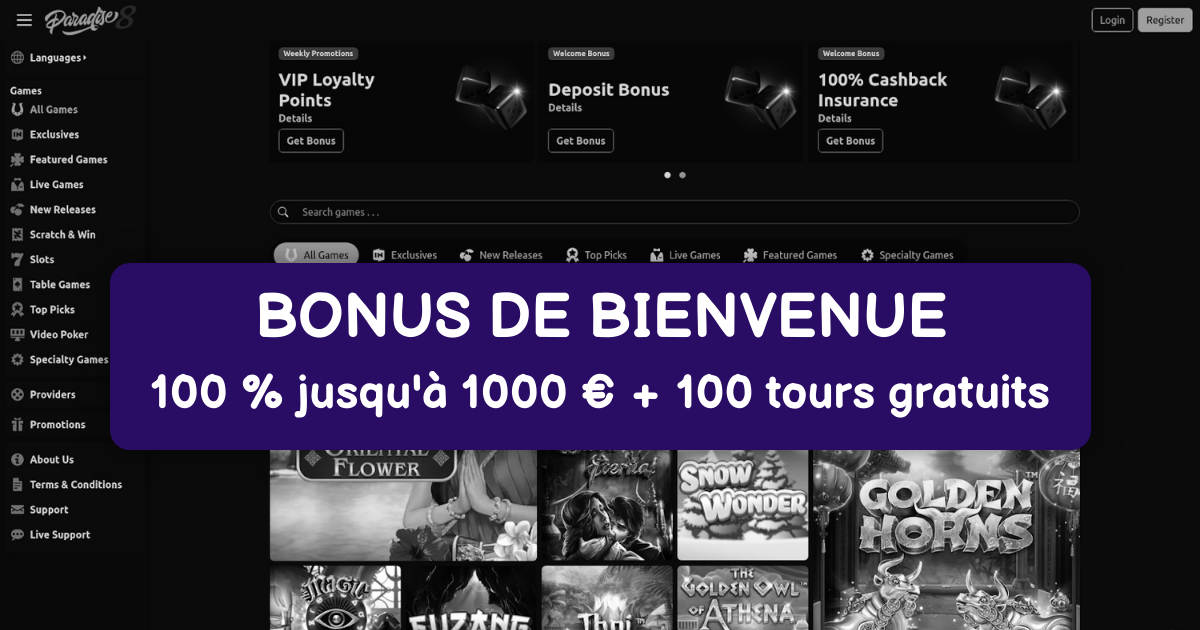Switch to the second carousel dot
Image resolution: width=1200 pixels, height=630 pixels.
point(682,175)
